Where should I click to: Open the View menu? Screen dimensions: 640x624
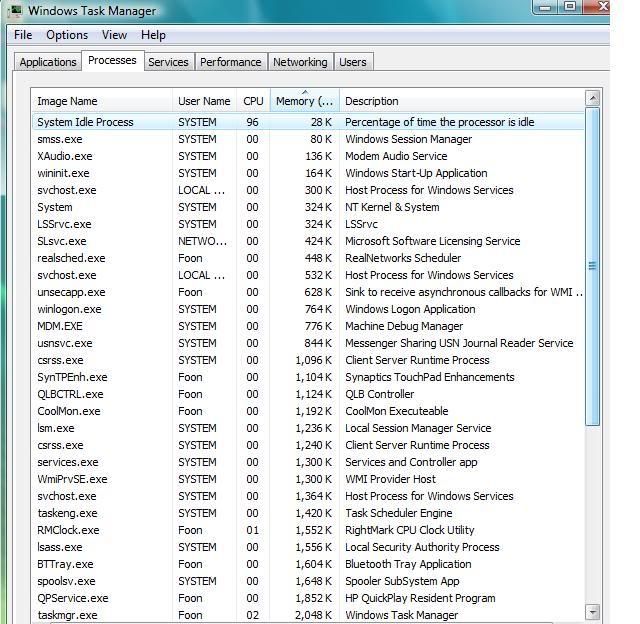(x=114, y=35)
